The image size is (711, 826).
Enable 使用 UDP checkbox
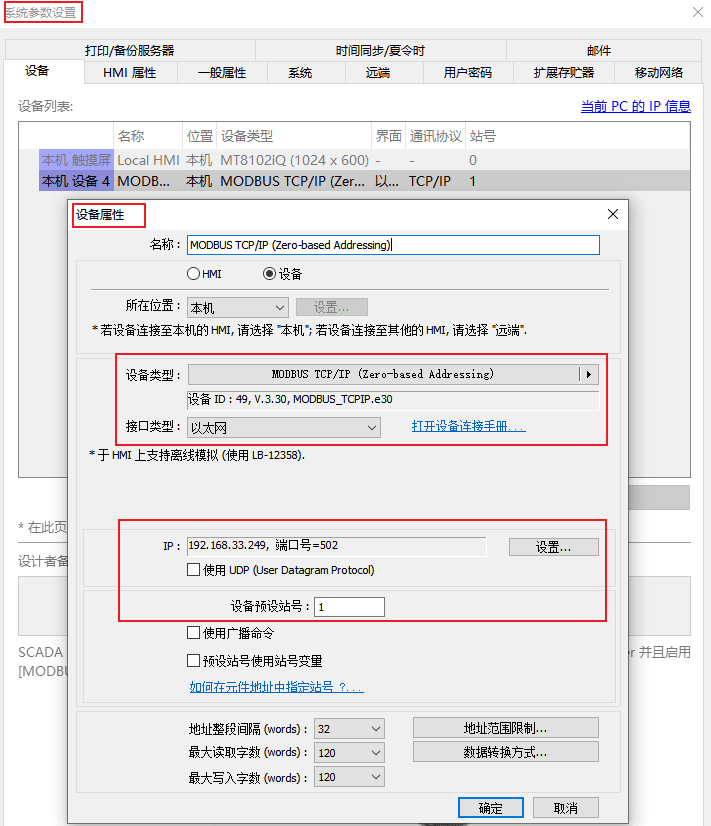[x=194, y=570]
